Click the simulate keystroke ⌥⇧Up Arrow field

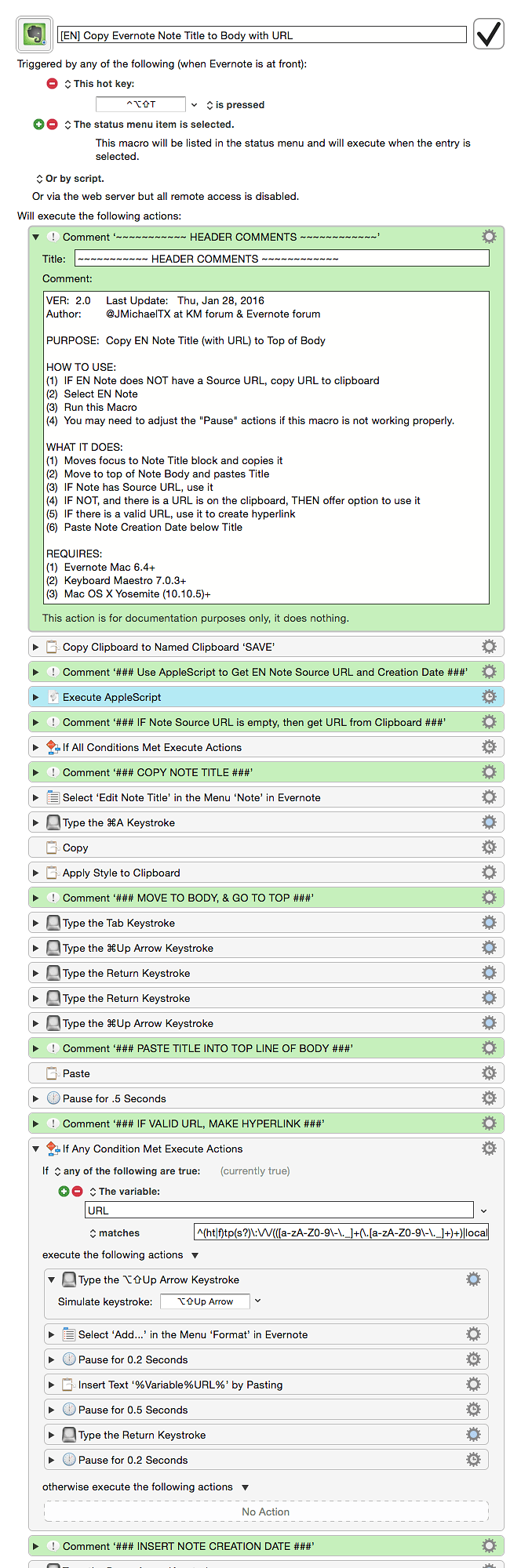pos(205,1301)
